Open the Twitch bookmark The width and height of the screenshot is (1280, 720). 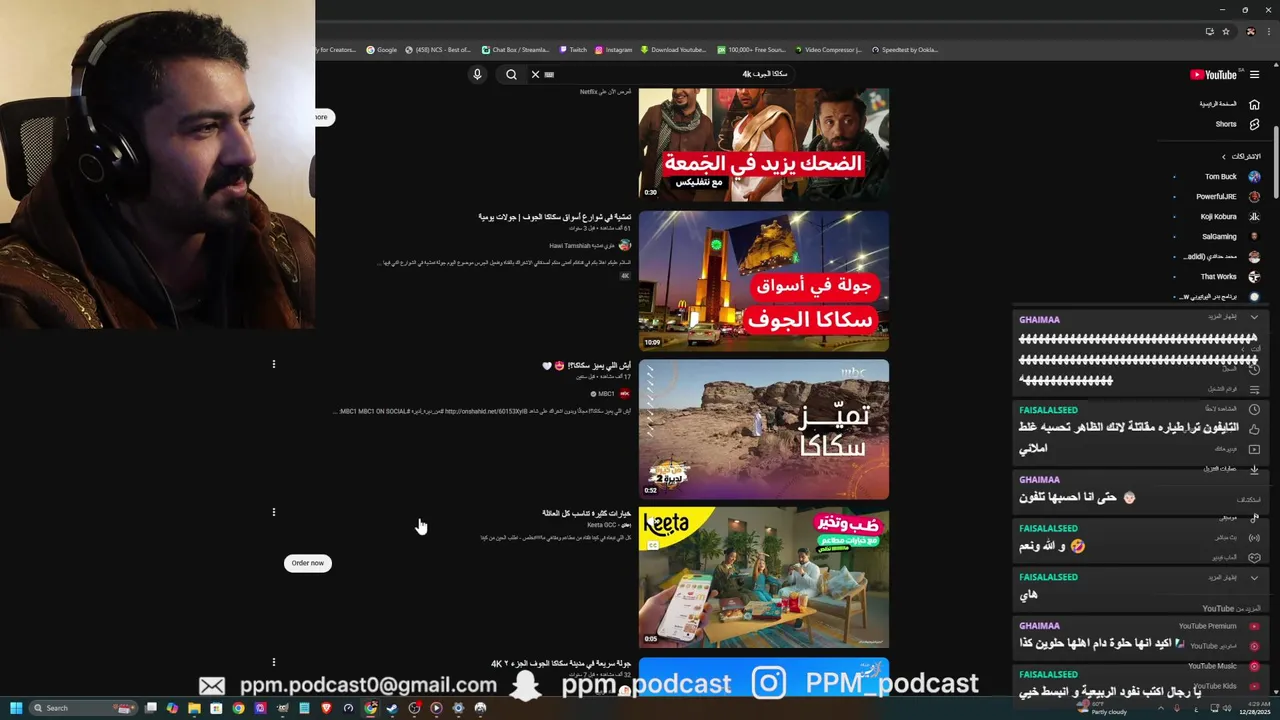(x=574, y=49)
